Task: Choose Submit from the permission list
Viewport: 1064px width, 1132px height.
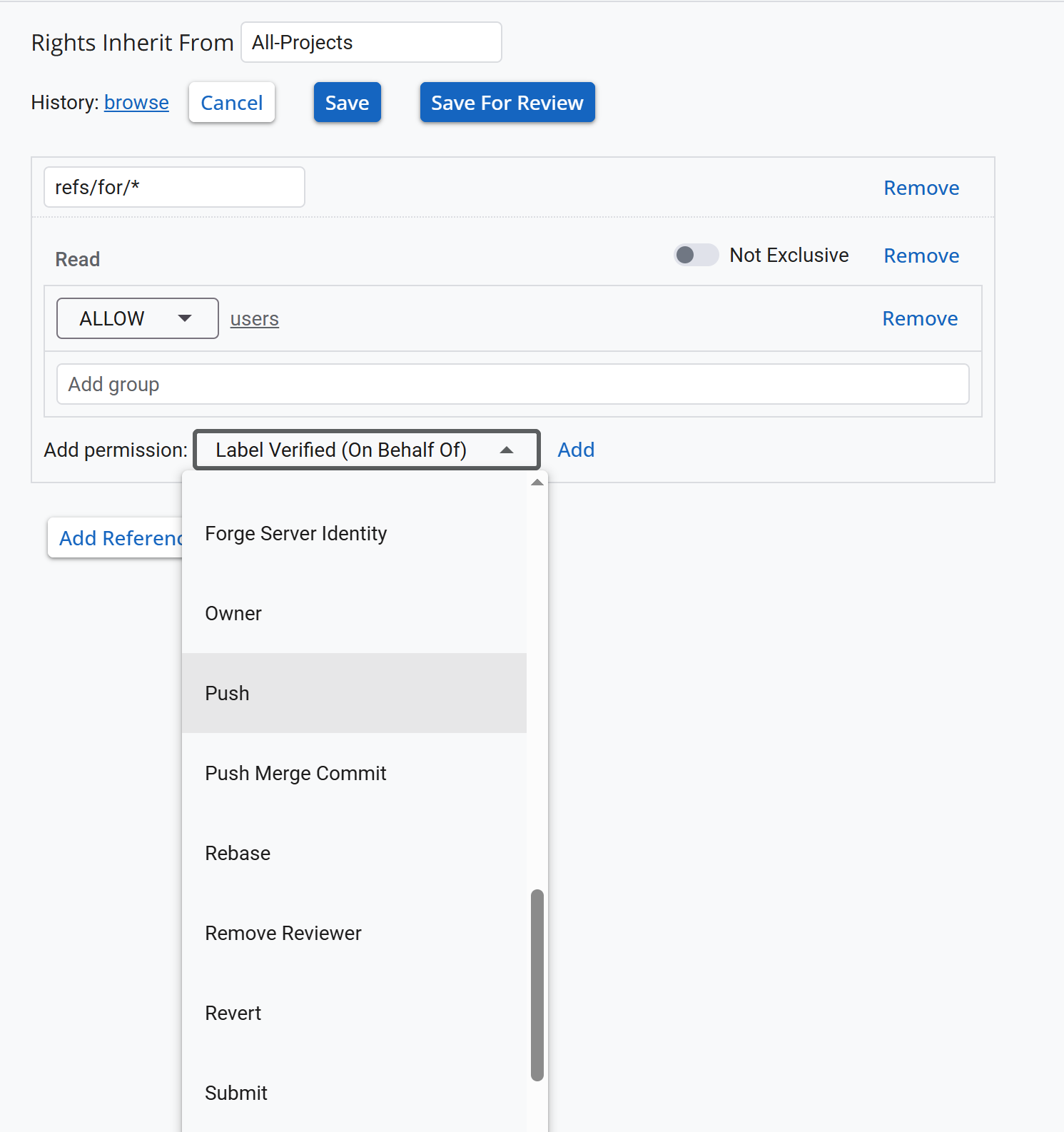Action: click(x=354, y=1093)
